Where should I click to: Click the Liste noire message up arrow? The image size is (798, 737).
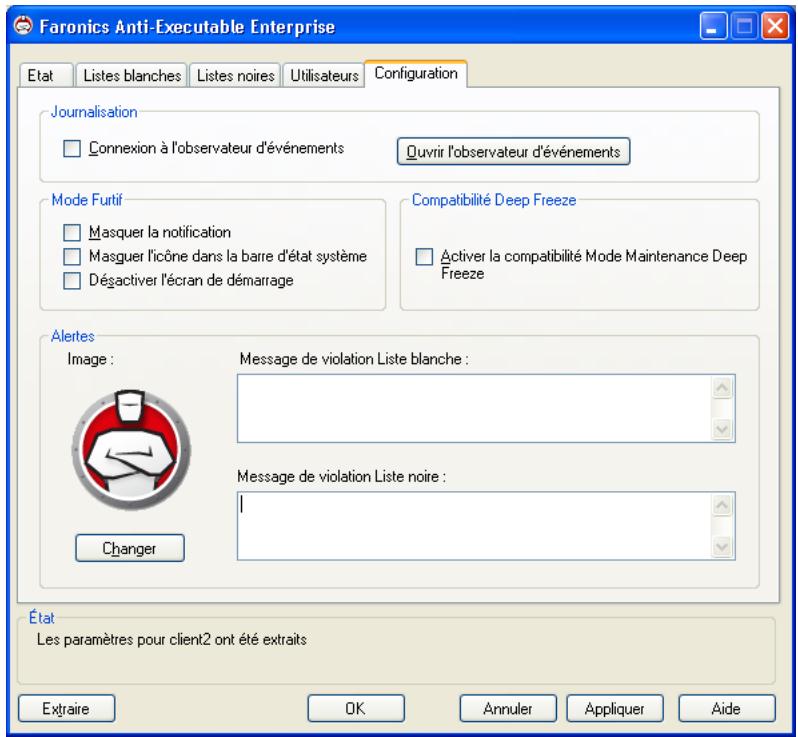pyautogui.click(x=722, y=506)
